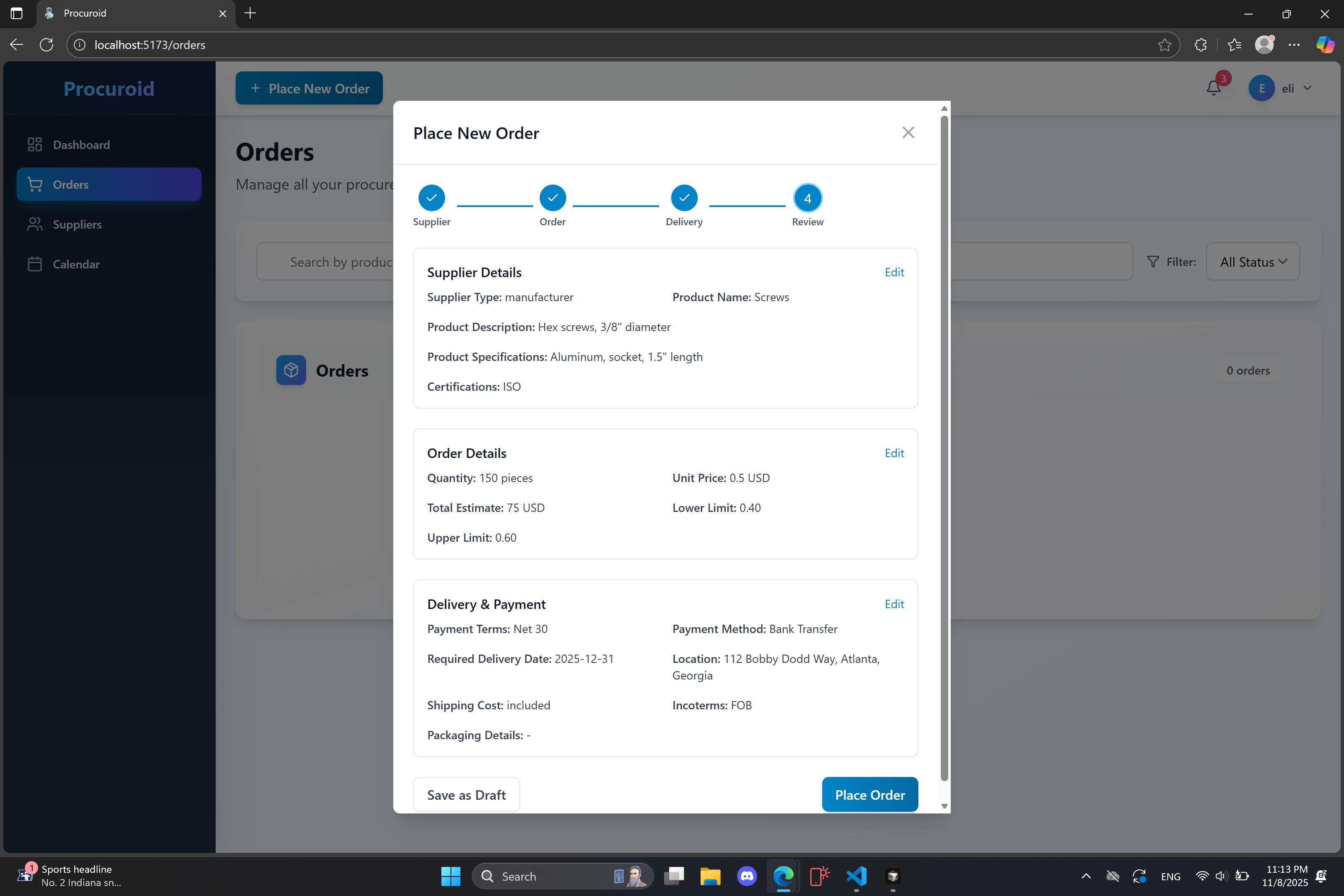Viewport: 1344px width, 896px height.
Task: Click Save as Draft button
Action: click(x=466, y=794)
